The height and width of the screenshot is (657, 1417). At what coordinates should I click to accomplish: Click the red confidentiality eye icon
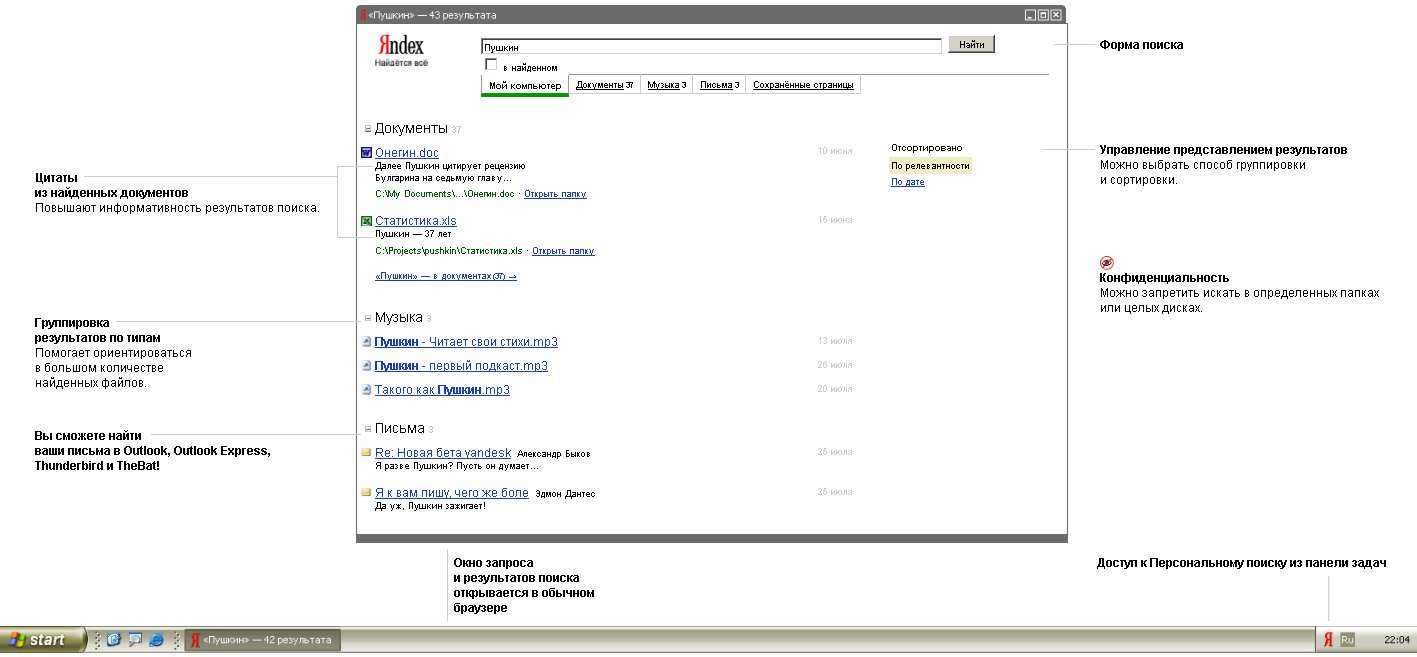(x=1106, y=262)
